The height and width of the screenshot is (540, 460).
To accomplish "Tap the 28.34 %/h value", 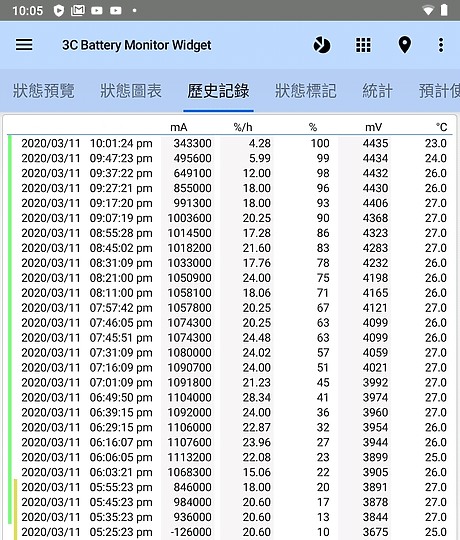I will click(257, 398).
